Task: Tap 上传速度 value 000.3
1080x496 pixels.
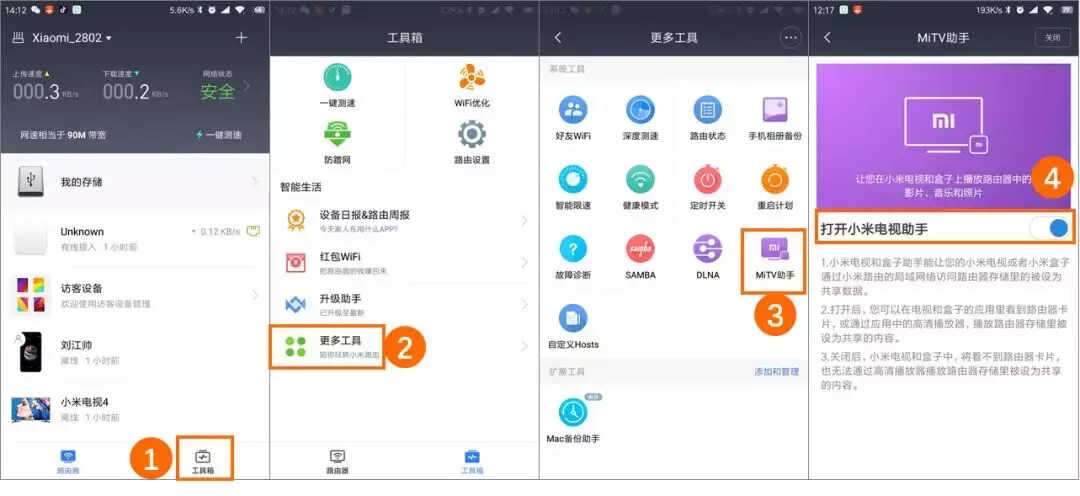Action: (x=36, y=92)
